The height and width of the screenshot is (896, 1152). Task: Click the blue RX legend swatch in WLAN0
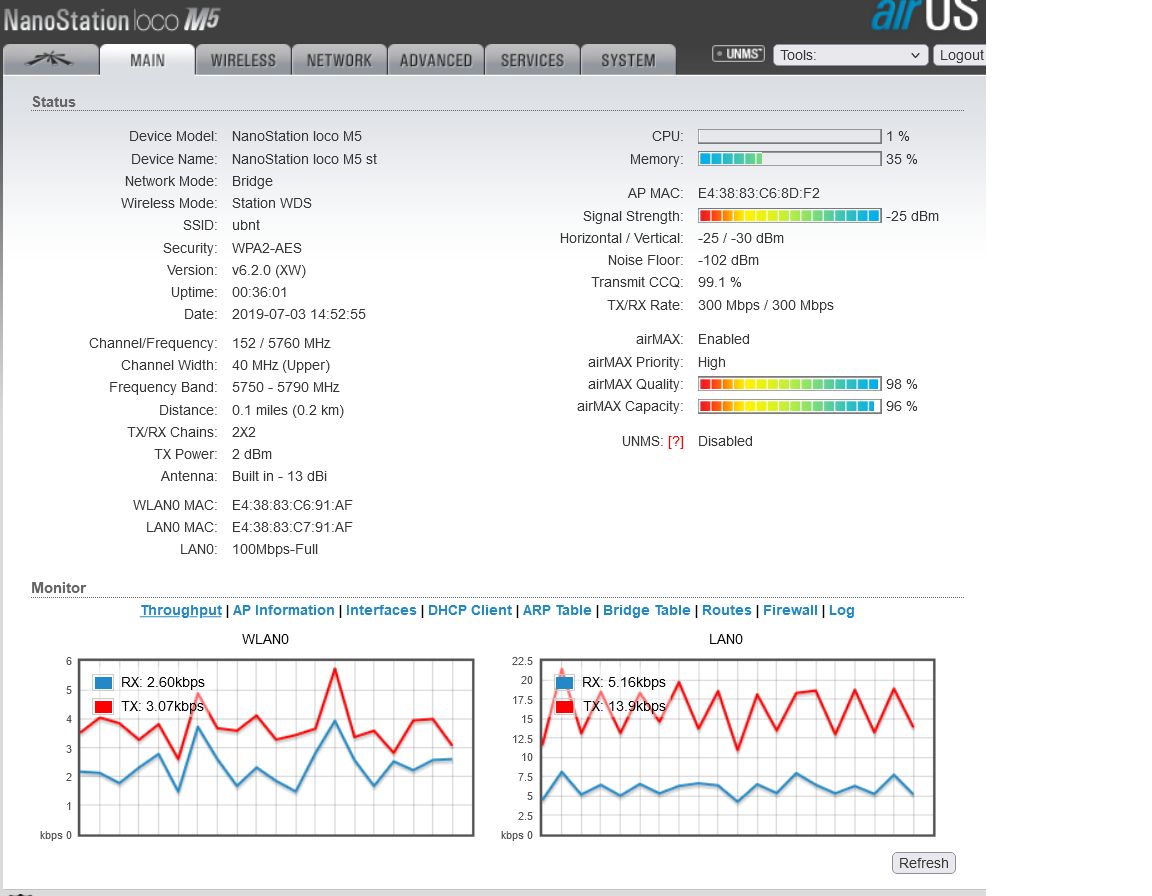click(102, 683)
